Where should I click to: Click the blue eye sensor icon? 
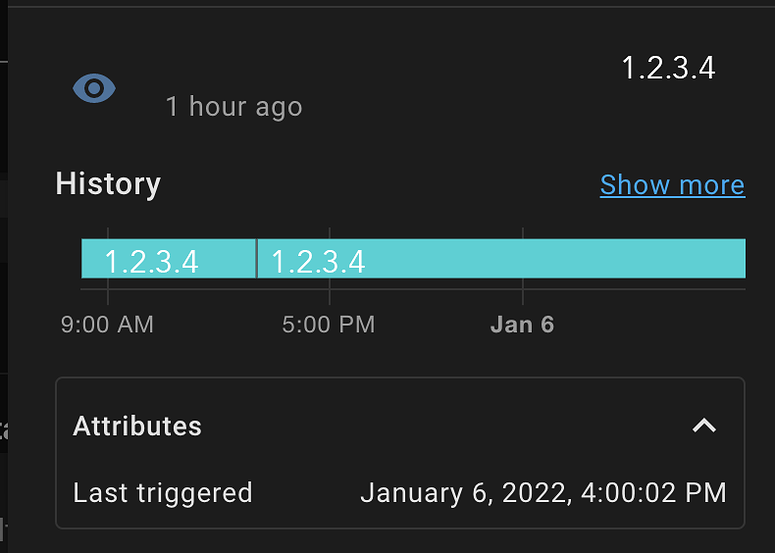pos(94,88)
